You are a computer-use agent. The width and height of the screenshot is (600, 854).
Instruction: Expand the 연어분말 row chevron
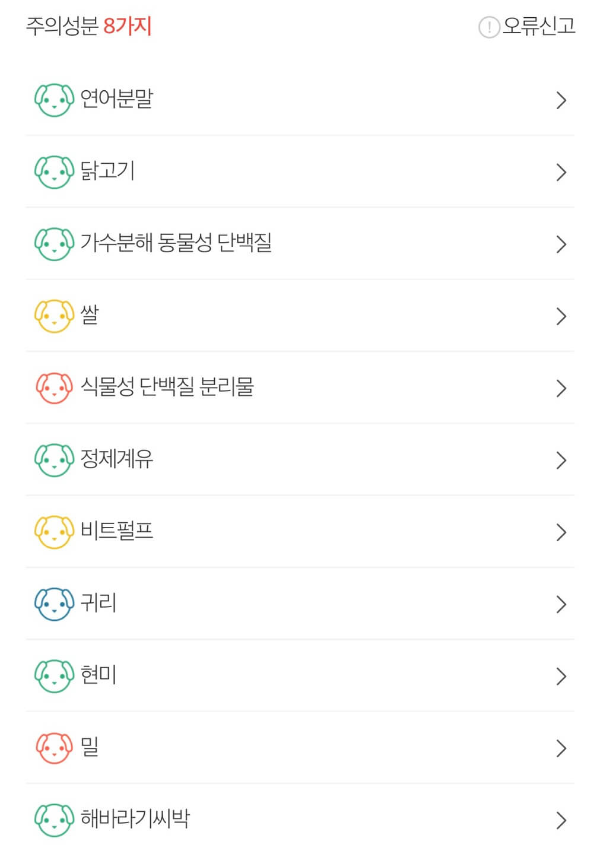point(561,100)
